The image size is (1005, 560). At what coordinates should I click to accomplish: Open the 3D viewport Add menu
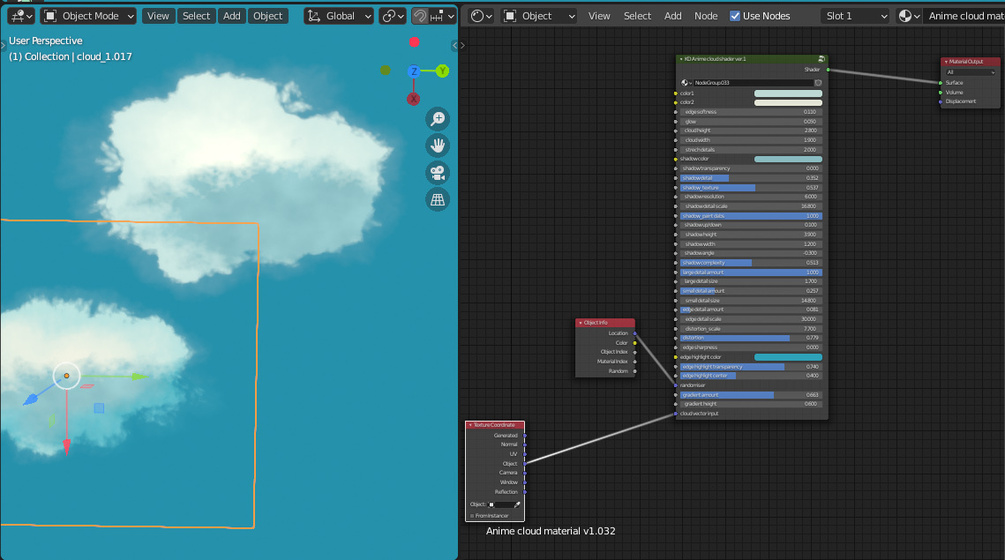tap(231, 16)
